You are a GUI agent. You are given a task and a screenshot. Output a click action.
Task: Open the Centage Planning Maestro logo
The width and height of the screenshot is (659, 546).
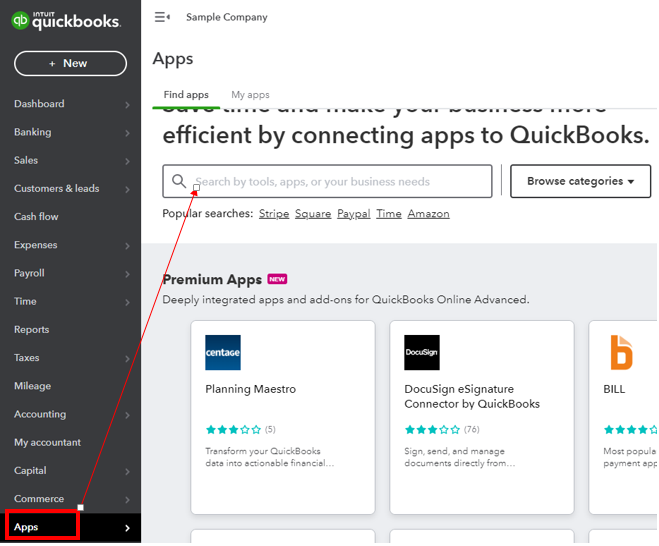click(x=223, y=353)
